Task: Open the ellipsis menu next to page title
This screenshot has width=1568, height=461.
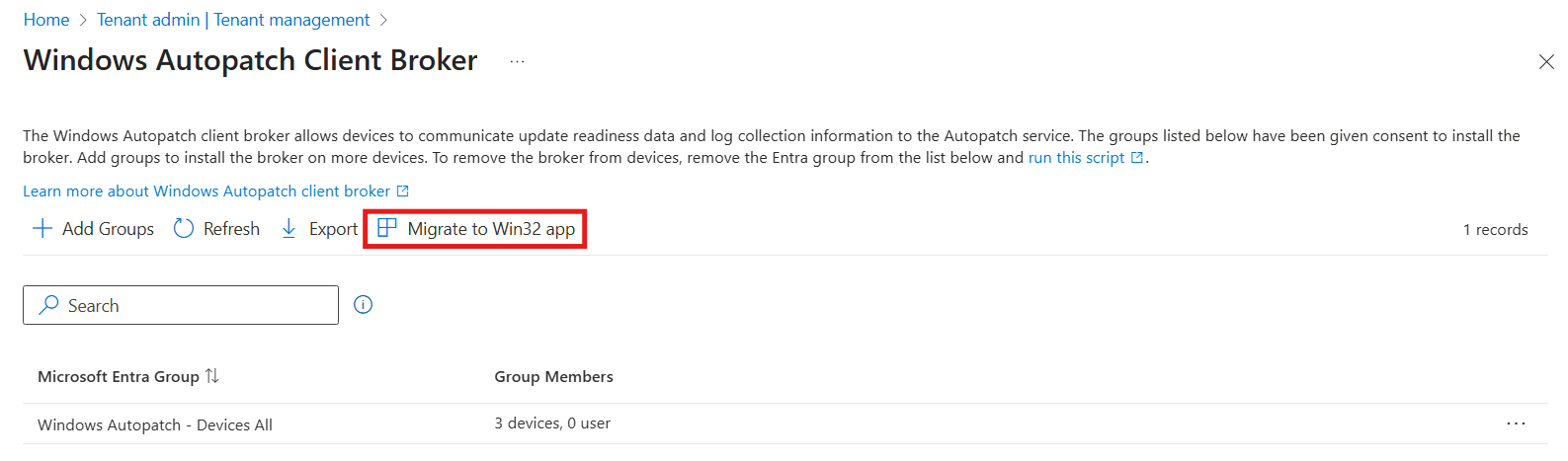Action: point(517,61)
